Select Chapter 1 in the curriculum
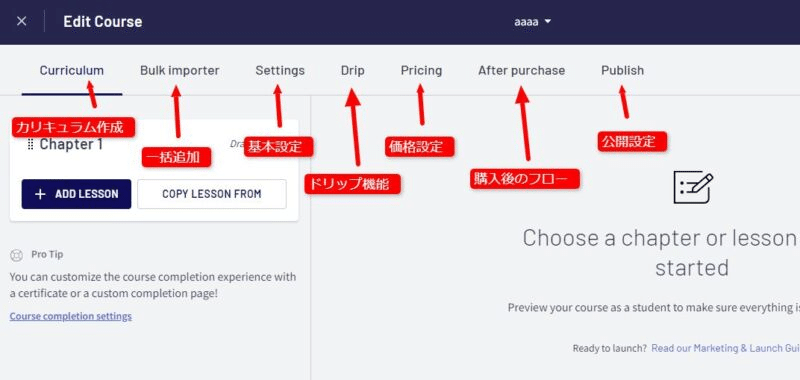Screen dimensions: 800x380 (x=71, y=144)
